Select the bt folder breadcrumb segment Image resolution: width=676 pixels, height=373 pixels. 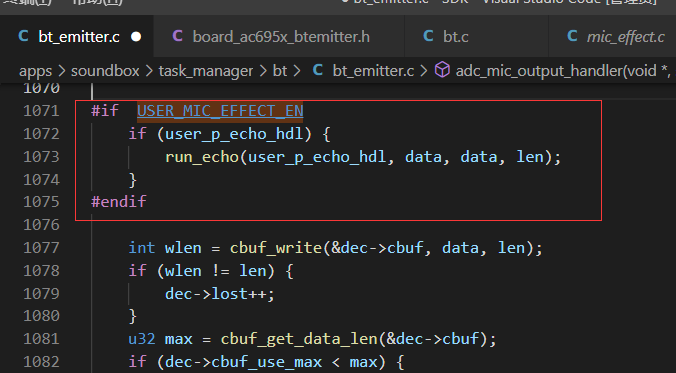point(280,71)
